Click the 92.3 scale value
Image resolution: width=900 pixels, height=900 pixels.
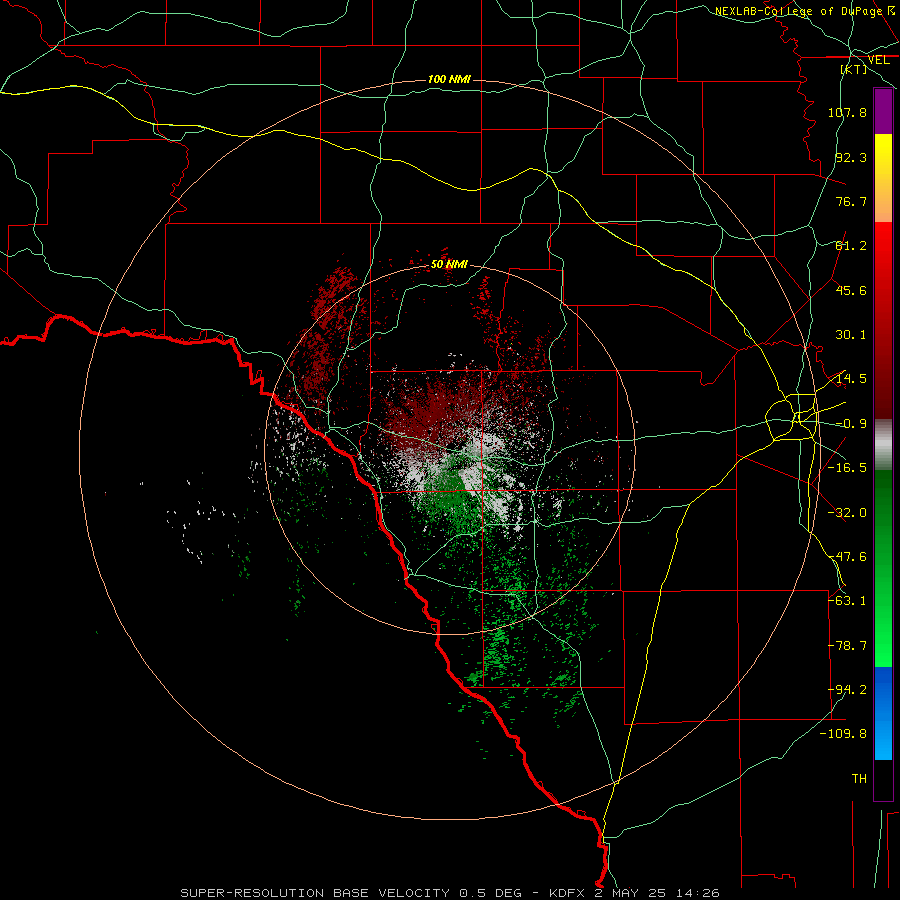(x=851, y=157)
